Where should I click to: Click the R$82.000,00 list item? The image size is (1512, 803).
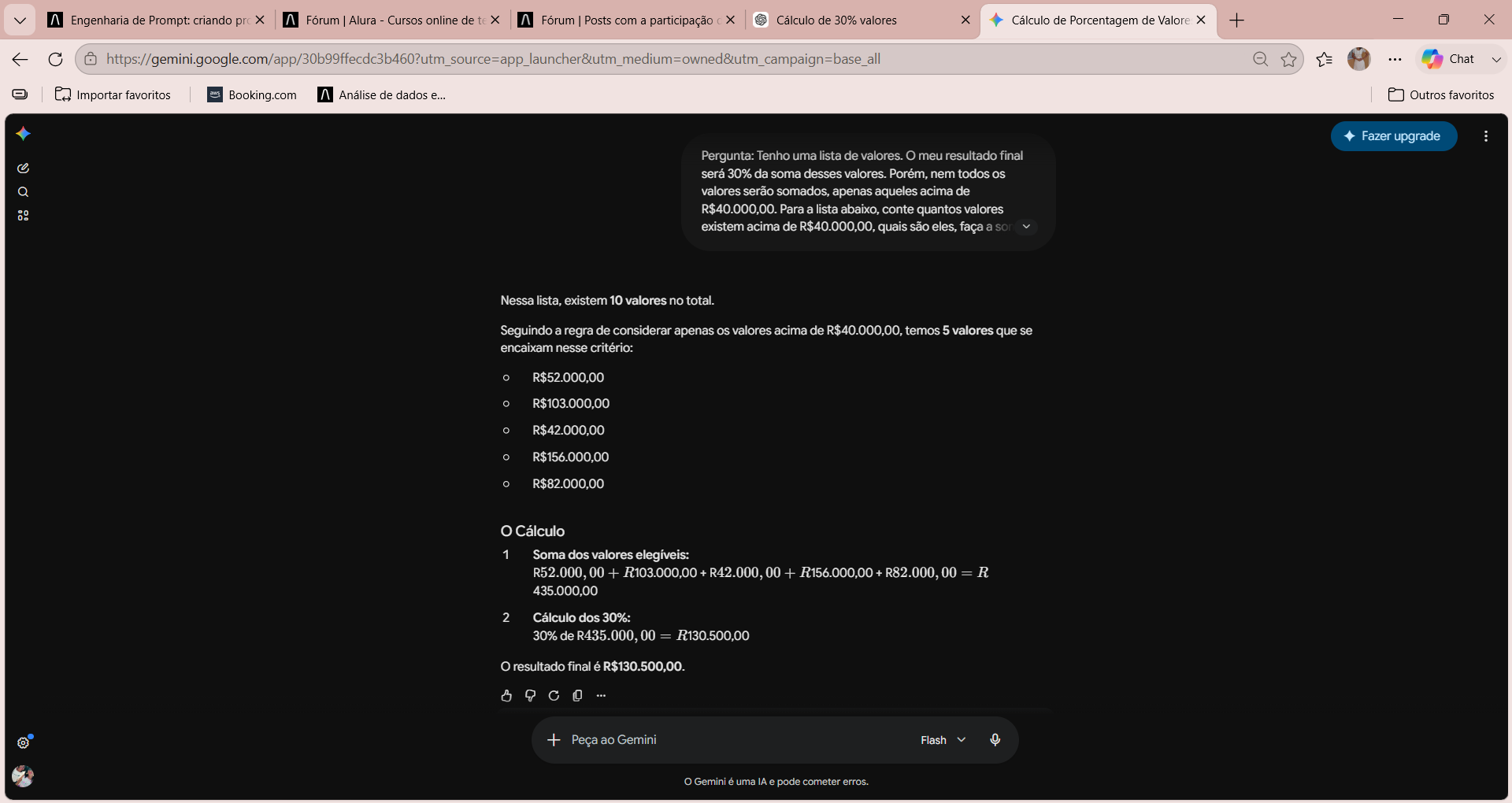click(x=569, y=484)
